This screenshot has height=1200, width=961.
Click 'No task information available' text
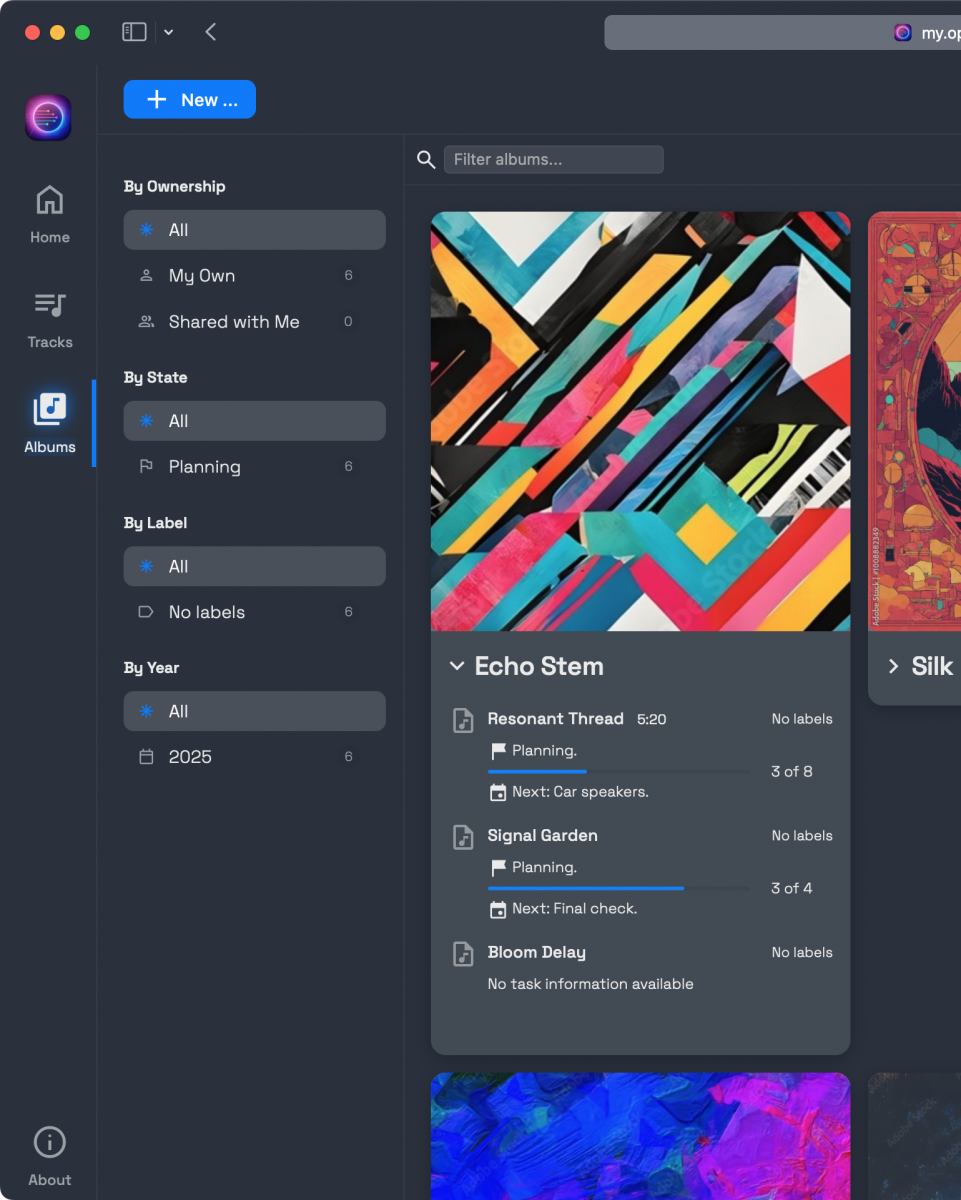pos(590,984)
